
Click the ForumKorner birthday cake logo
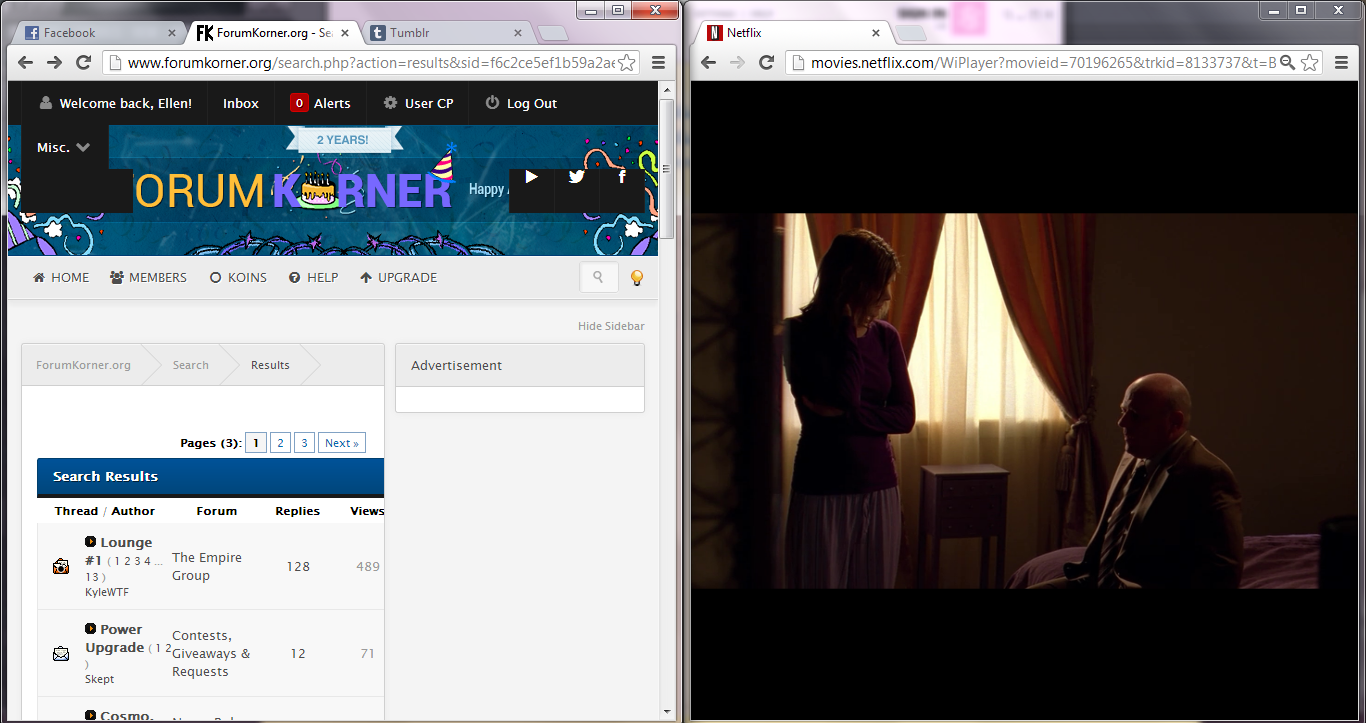[x=319, y=189]
